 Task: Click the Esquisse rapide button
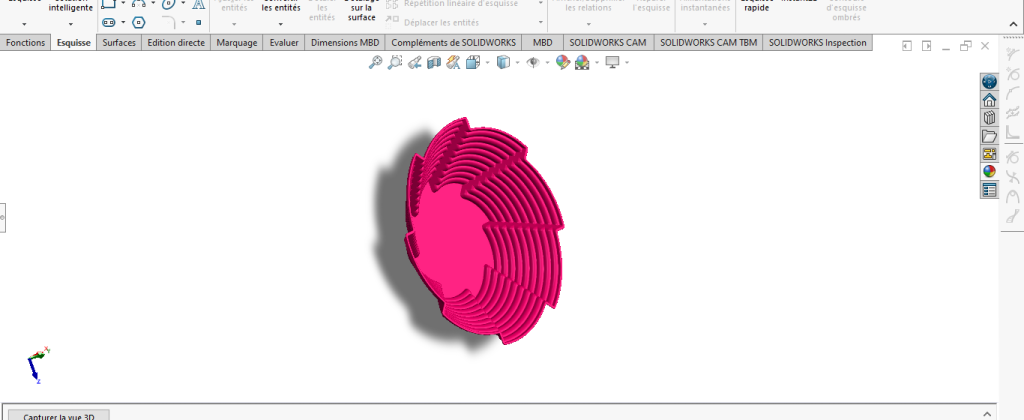(756, 7)
